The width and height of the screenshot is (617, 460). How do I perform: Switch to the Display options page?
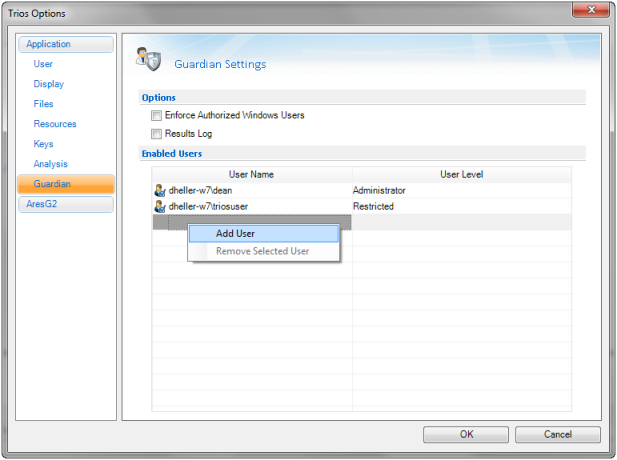[x=48, y=84]
